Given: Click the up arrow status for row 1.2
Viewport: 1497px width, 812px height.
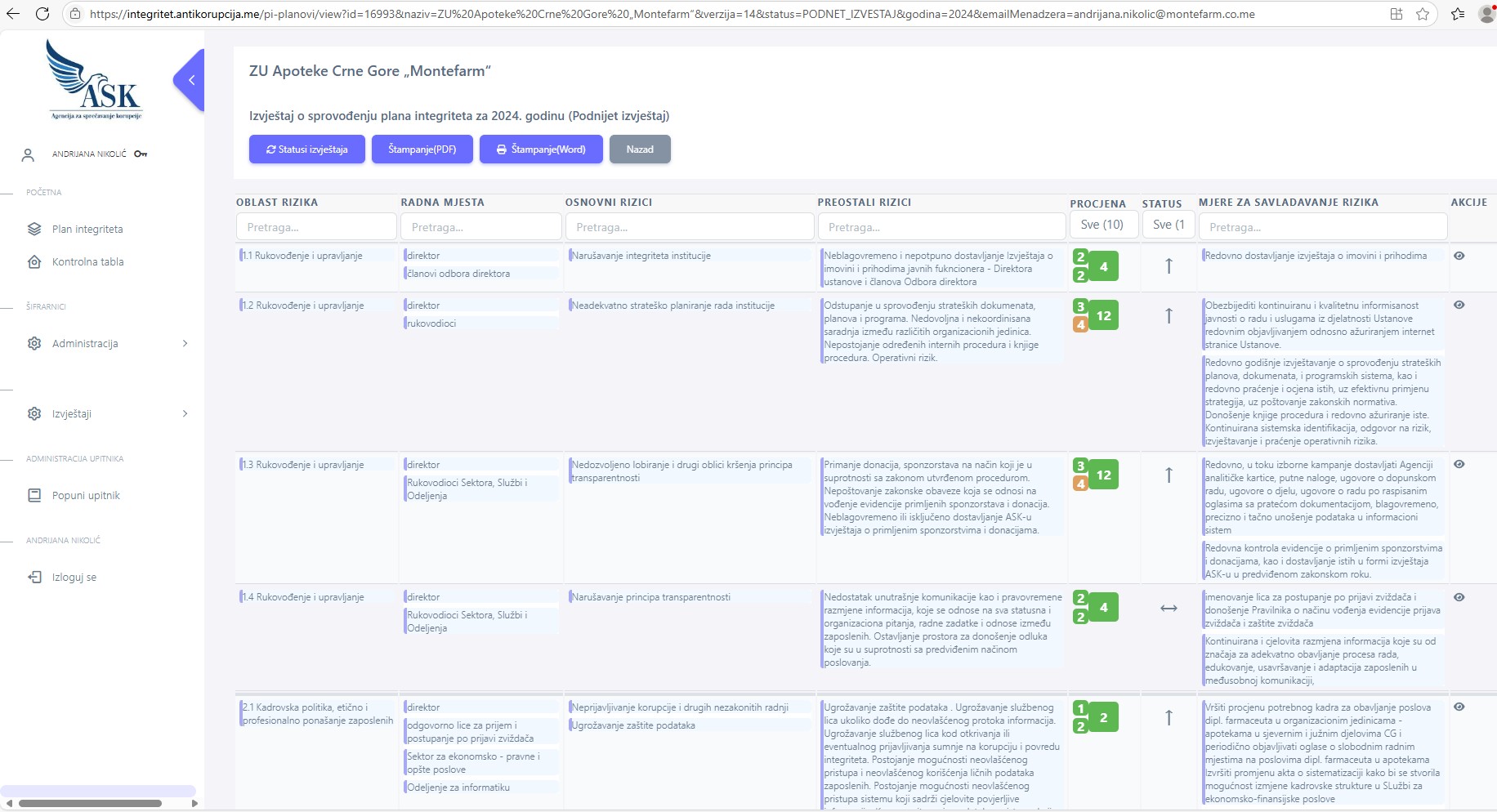Looking at the screenshot, I should (1169, 315).
